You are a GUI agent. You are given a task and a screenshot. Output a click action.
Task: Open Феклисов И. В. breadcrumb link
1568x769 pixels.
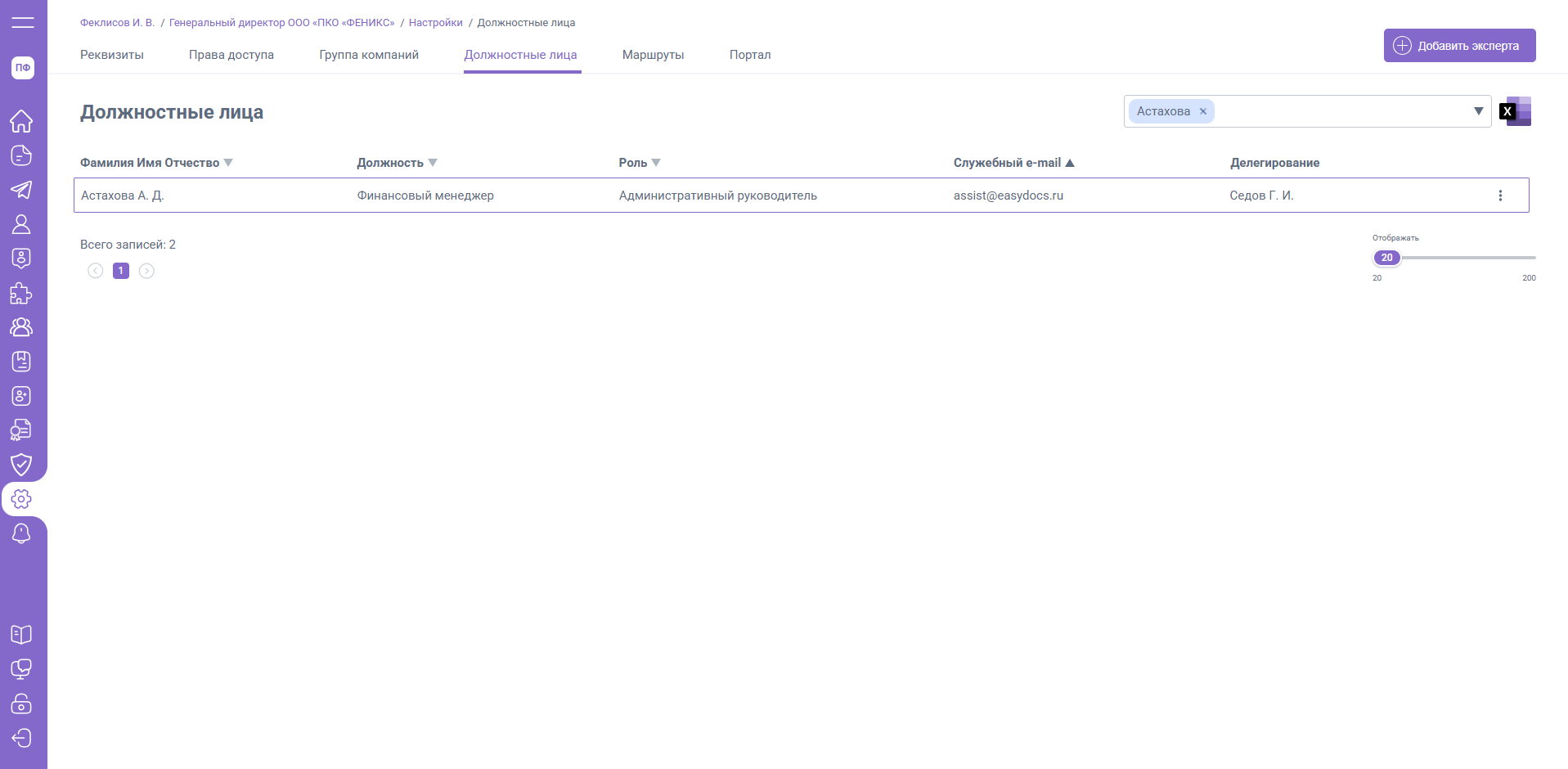pos(117,23)
